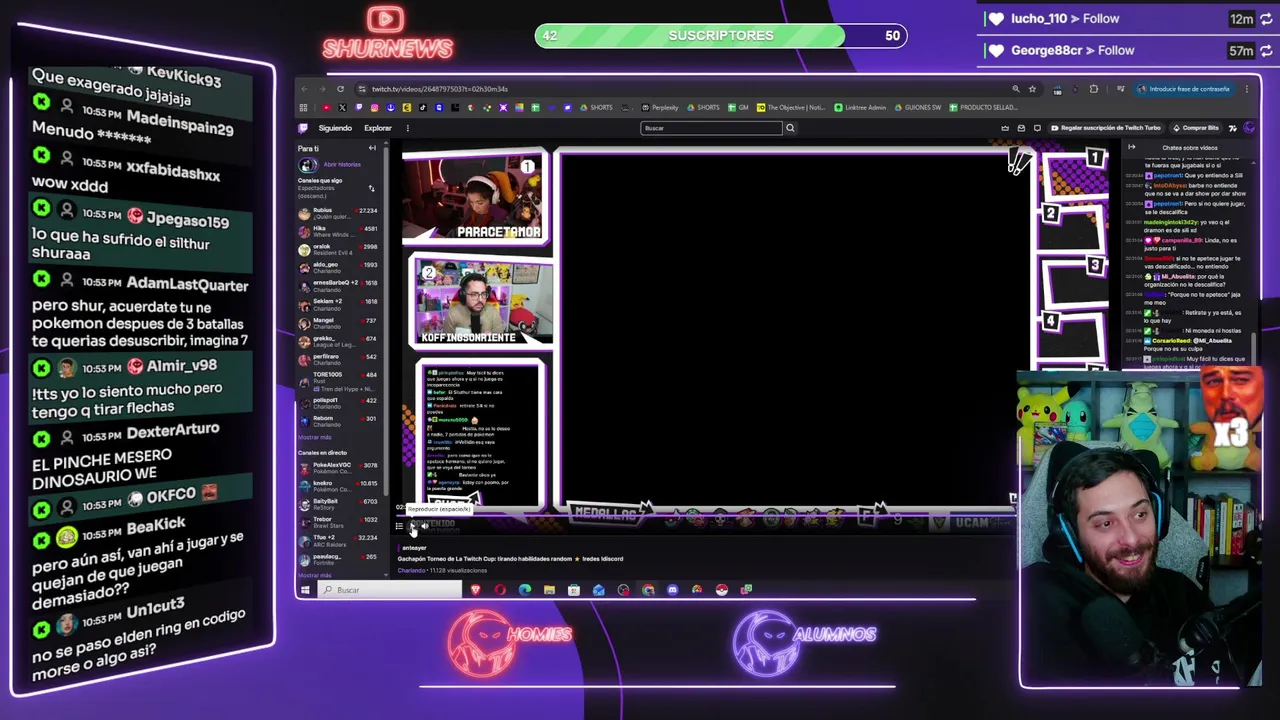The image size is (1280, 720).
Task: Open Brave browser from taskbar
Action: 476,590
